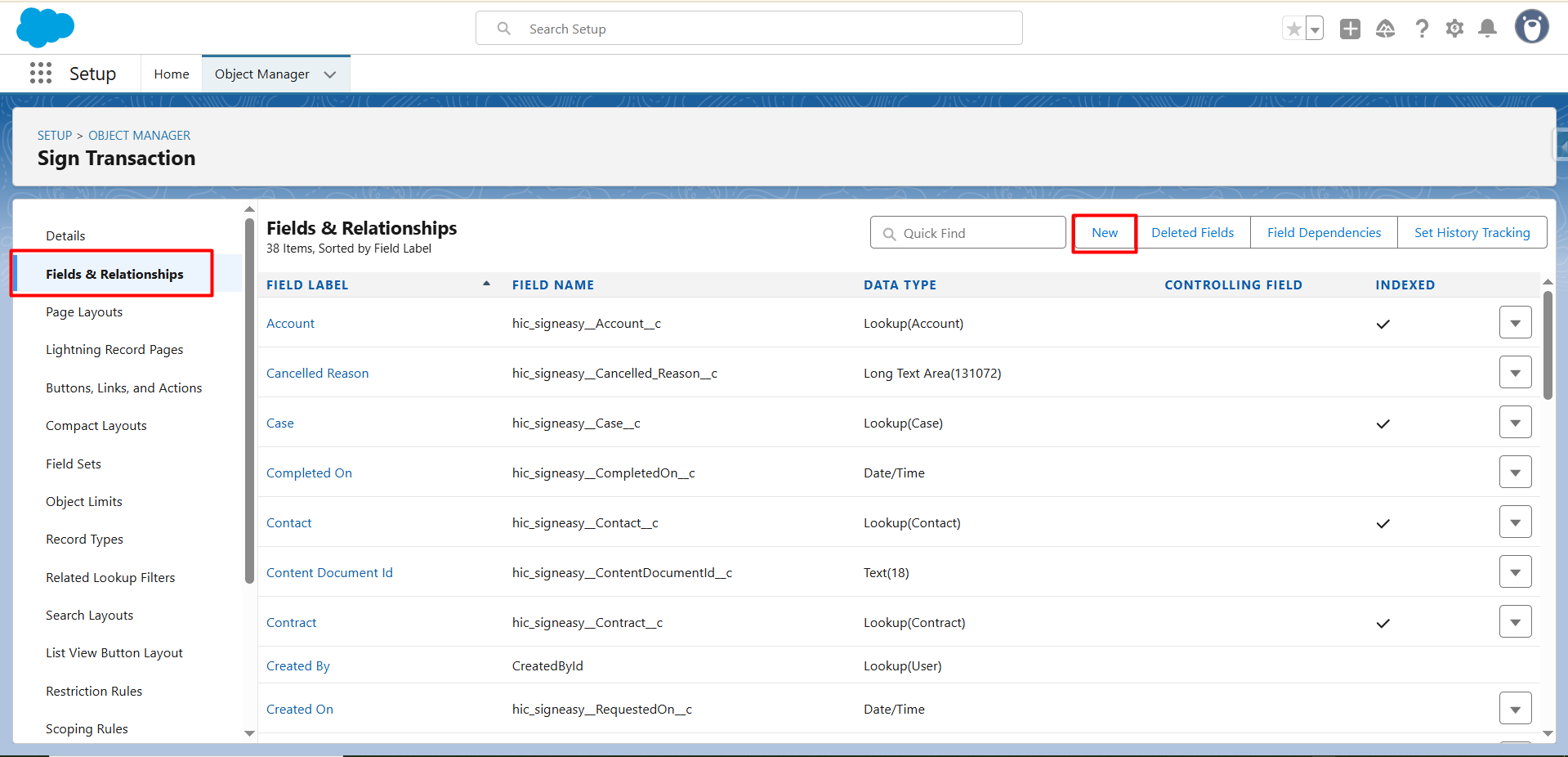The width and height of the screenshot is (1568, 757).
Task: Open the Setup gear icon
Action: (1454, 29)
